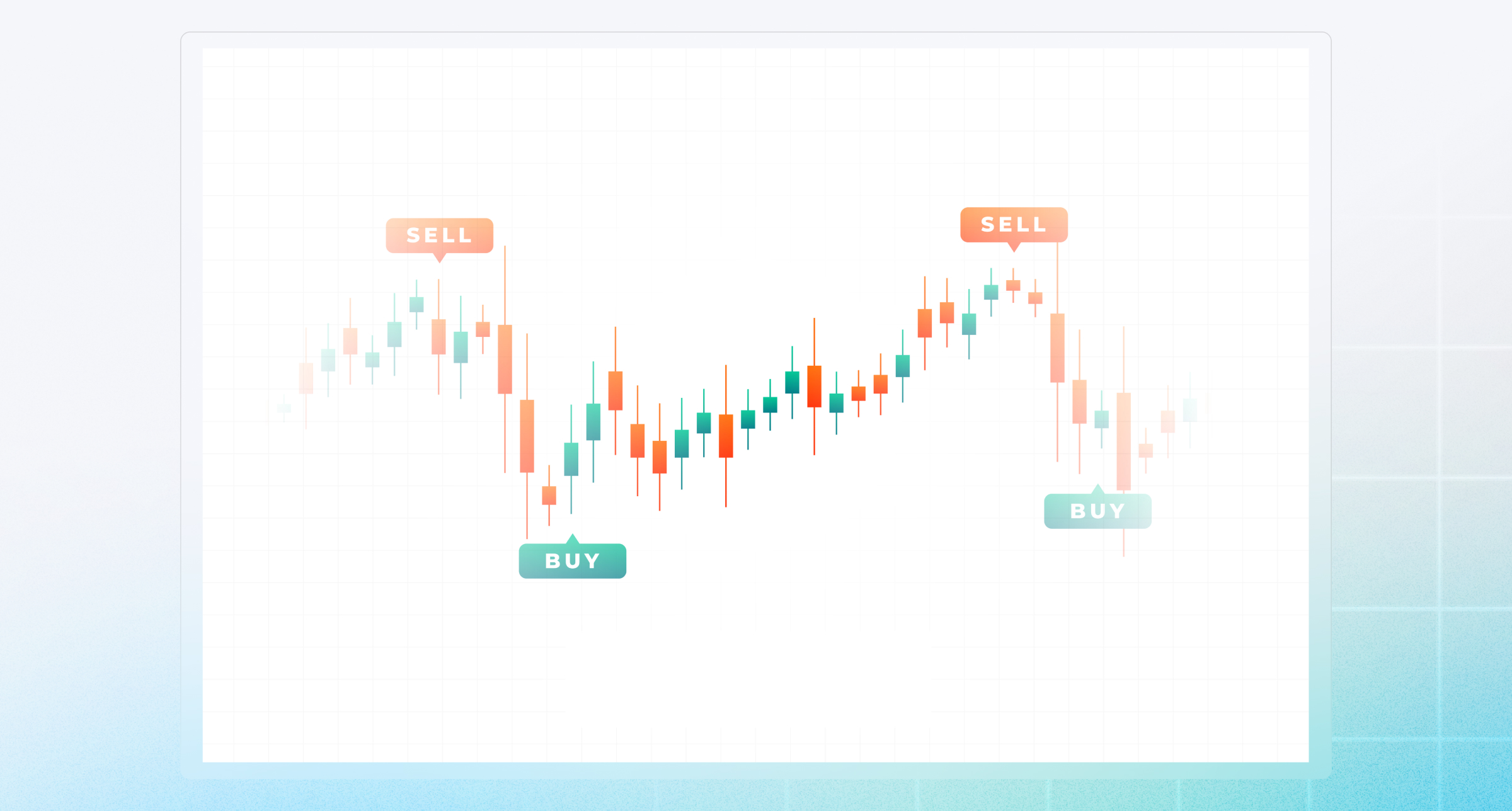1512x811 pixels.
Task: Click the bright red candle in the chart center
Action: click(814, 386)
